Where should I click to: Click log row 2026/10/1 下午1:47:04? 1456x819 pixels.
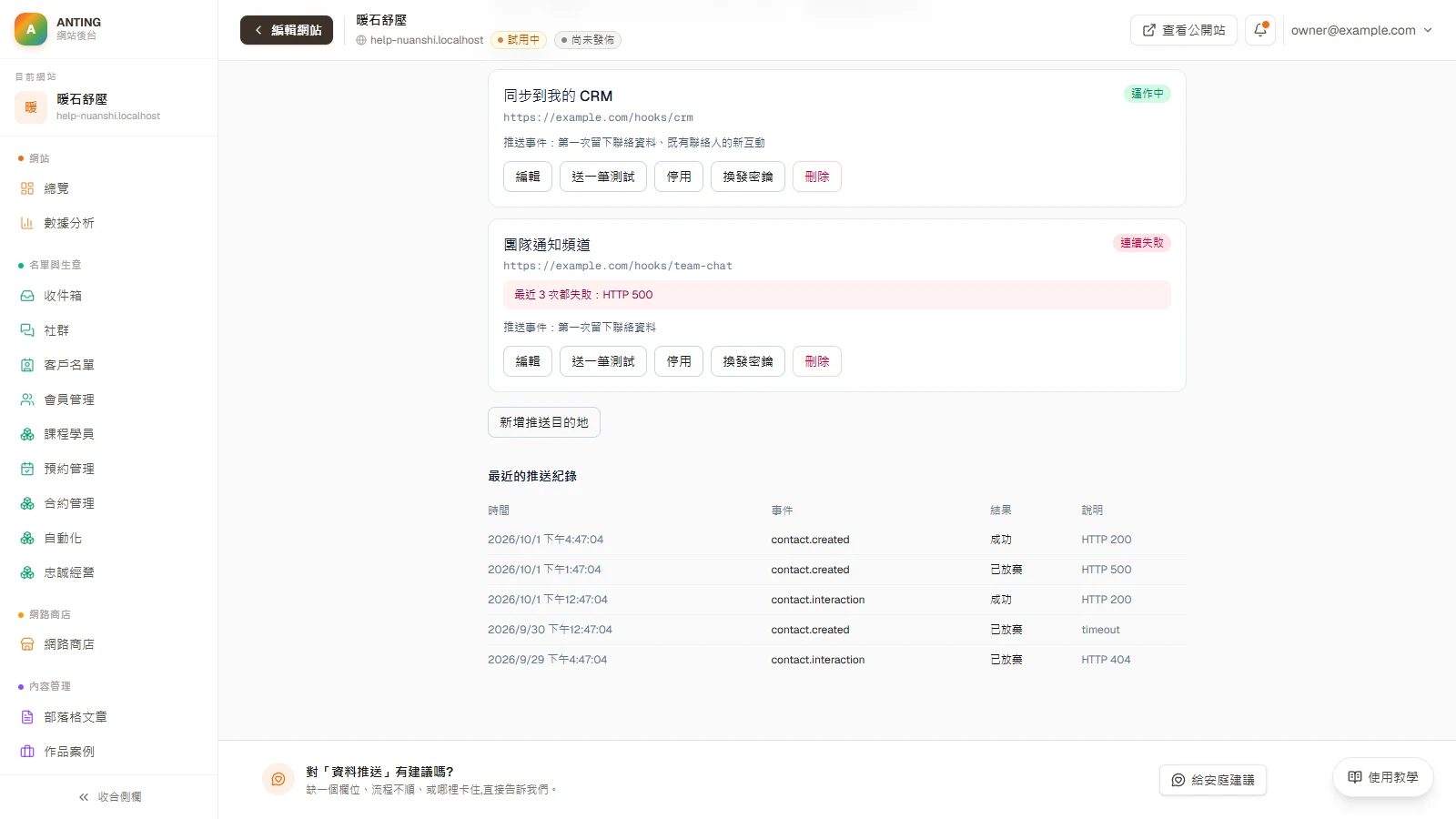point(837,570)
